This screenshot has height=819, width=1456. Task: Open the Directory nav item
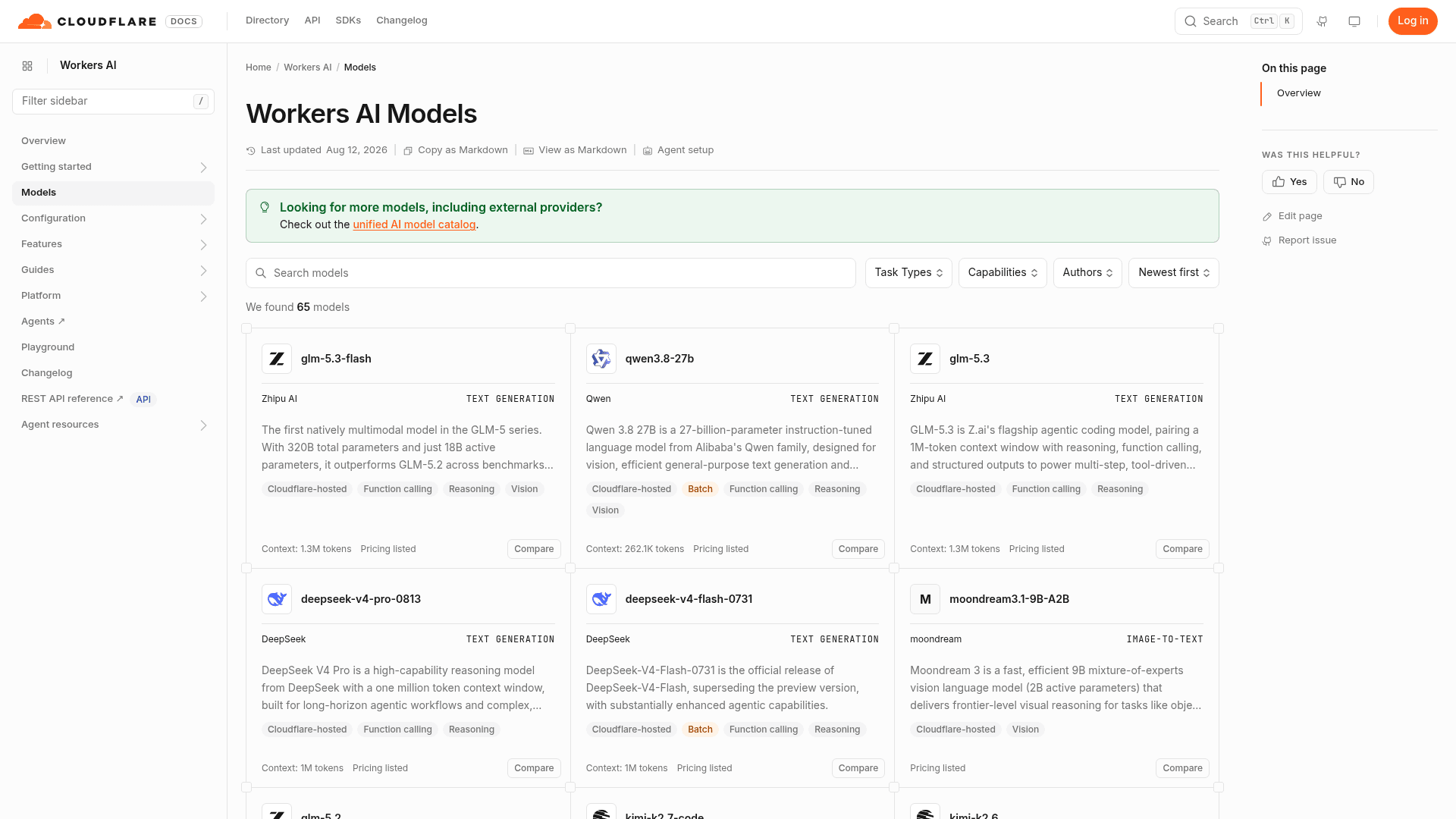[267, 20]
